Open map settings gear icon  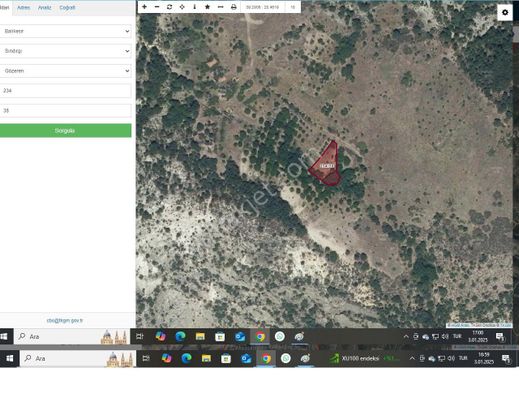tap(505, 13)
